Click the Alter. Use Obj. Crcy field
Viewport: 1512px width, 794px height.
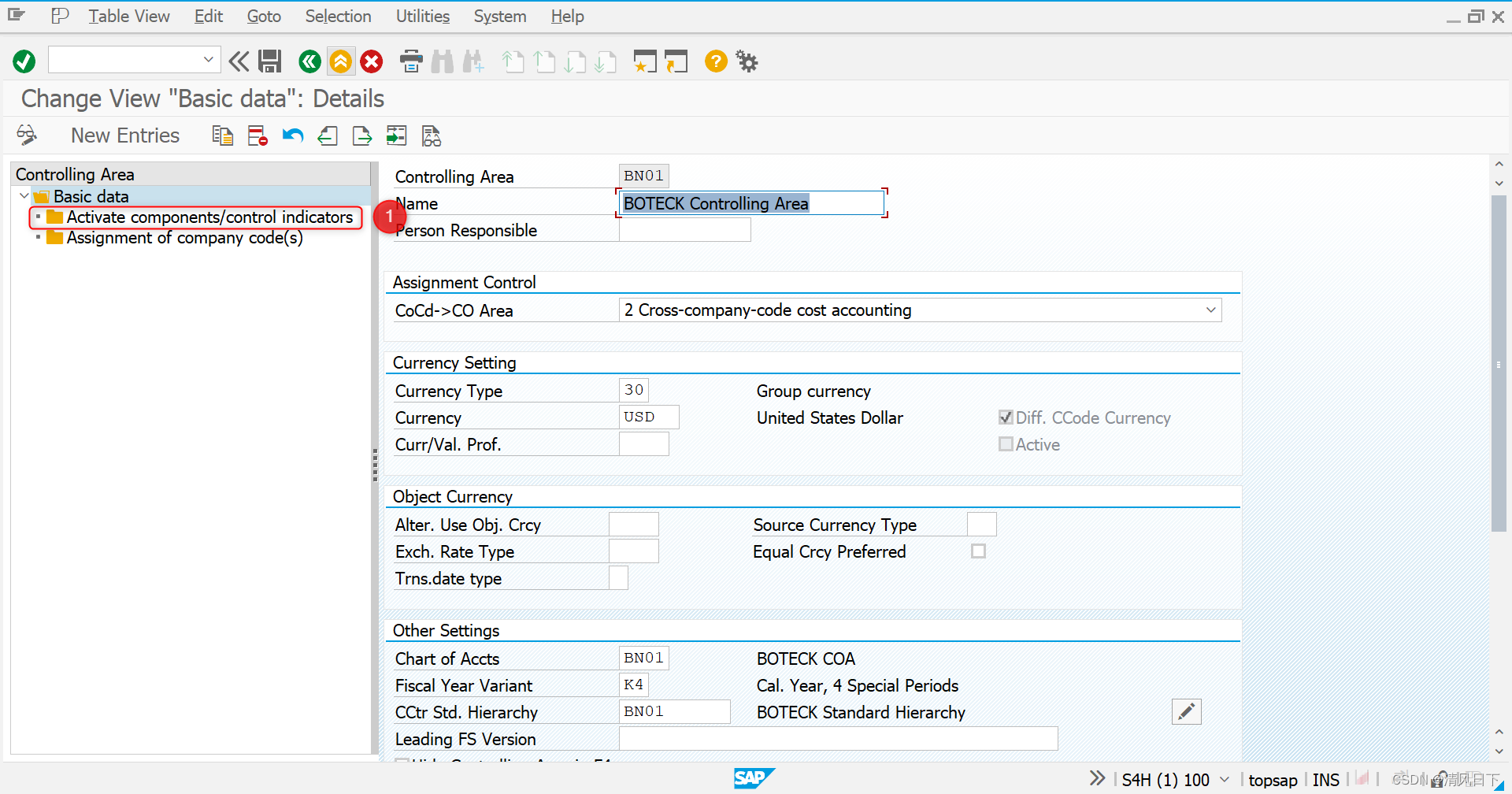(x=634, y=525)
